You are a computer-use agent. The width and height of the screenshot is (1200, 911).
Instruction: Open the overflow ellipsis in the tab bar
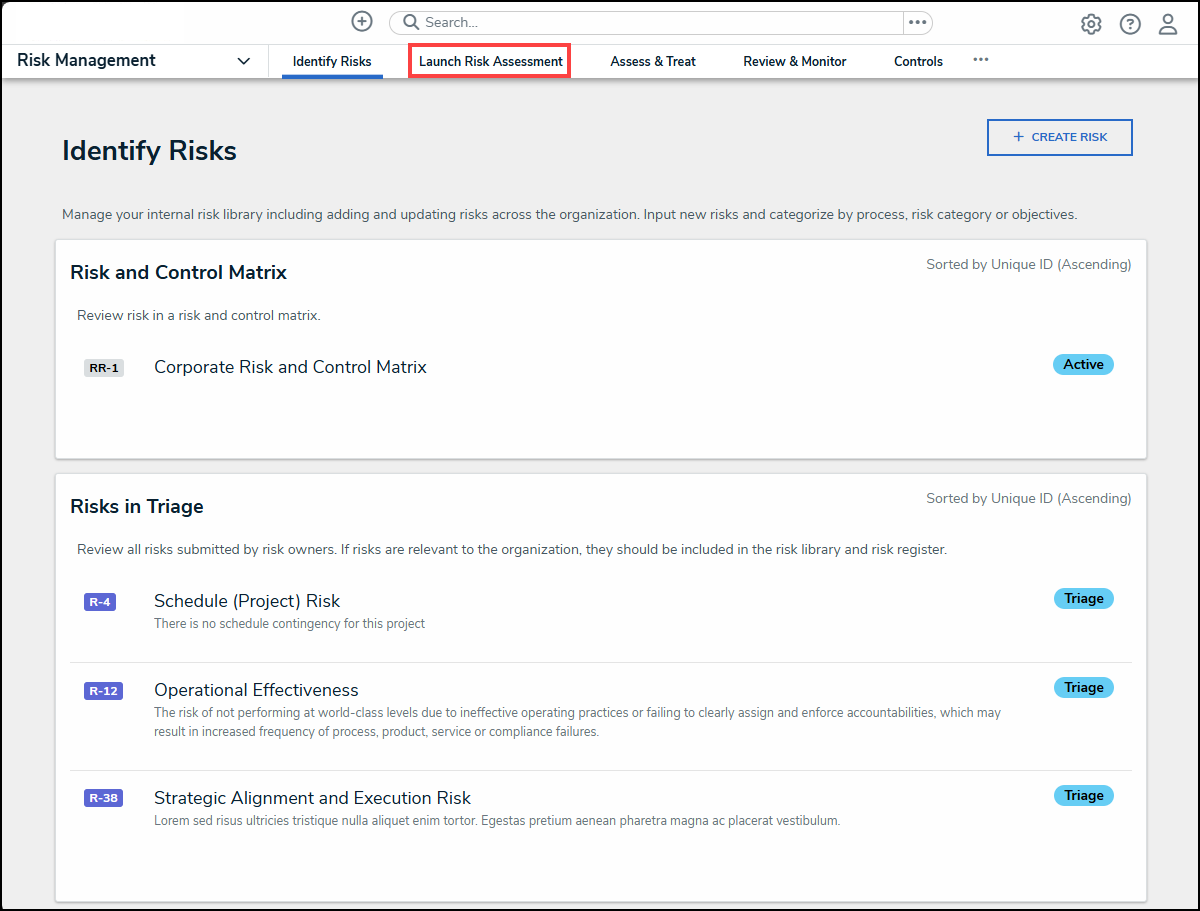[x=980, y=60]
